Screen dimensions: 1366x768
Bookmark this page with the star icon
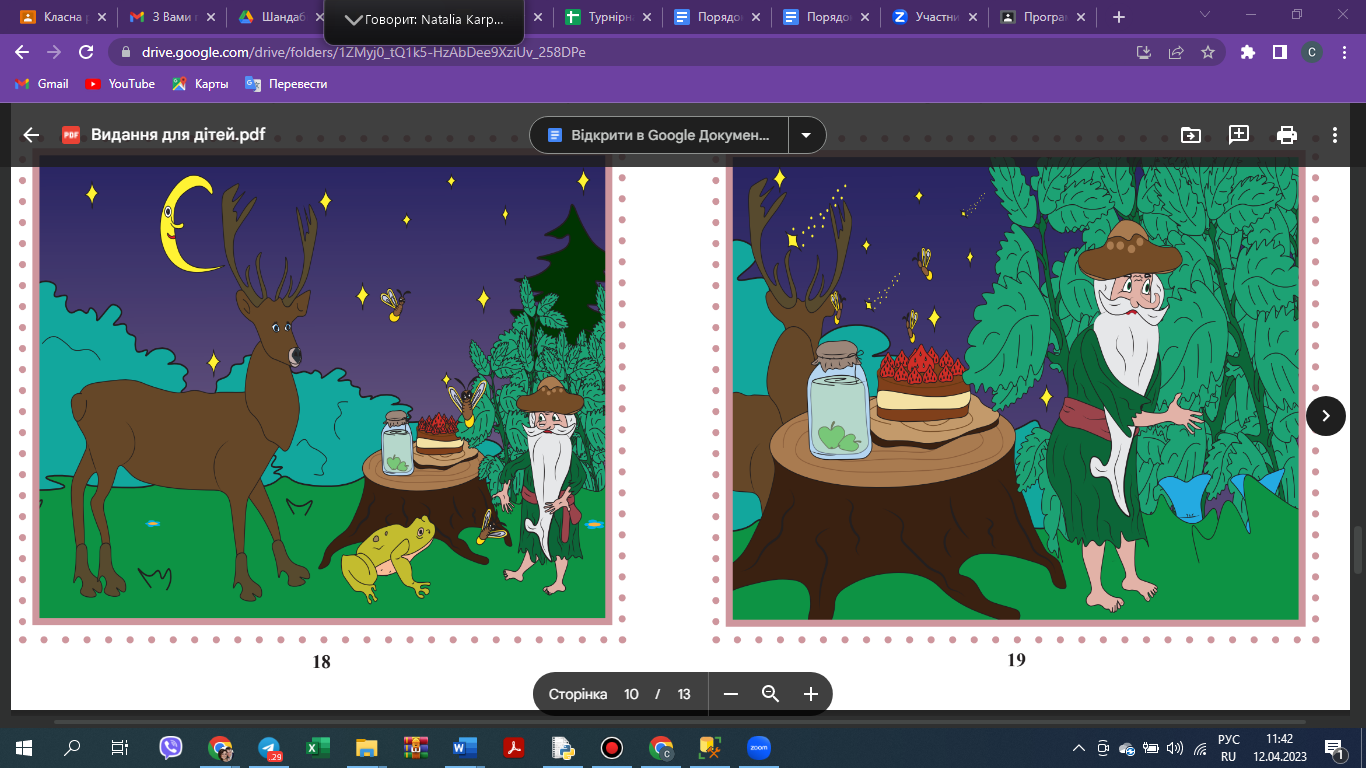coord(1208,53)
